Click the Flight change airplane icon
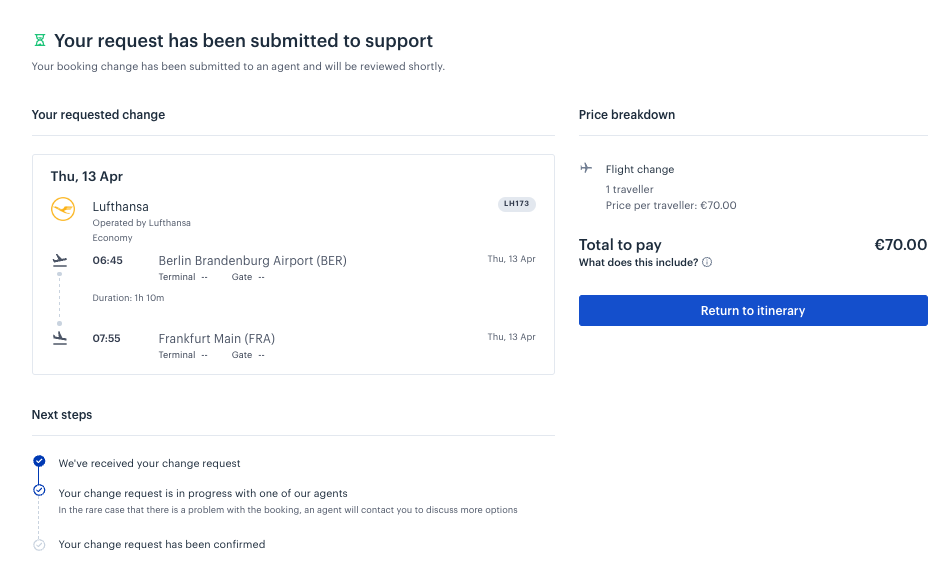This screenshot has height=584, width=948. tap(586, 168)
